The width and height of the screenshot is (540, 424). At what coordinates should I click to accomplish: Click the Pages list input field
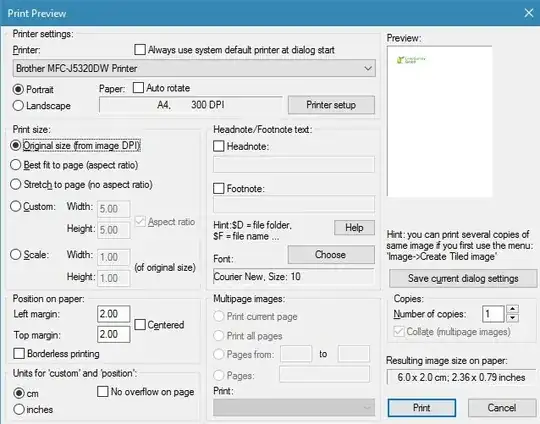(x=324, y=374)
